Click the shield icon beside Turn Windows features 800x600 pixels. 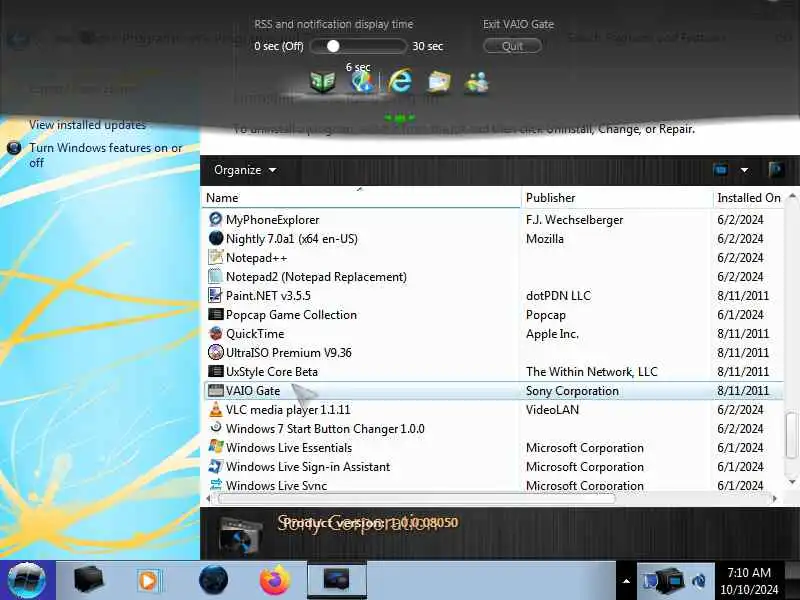click(14, 148)
